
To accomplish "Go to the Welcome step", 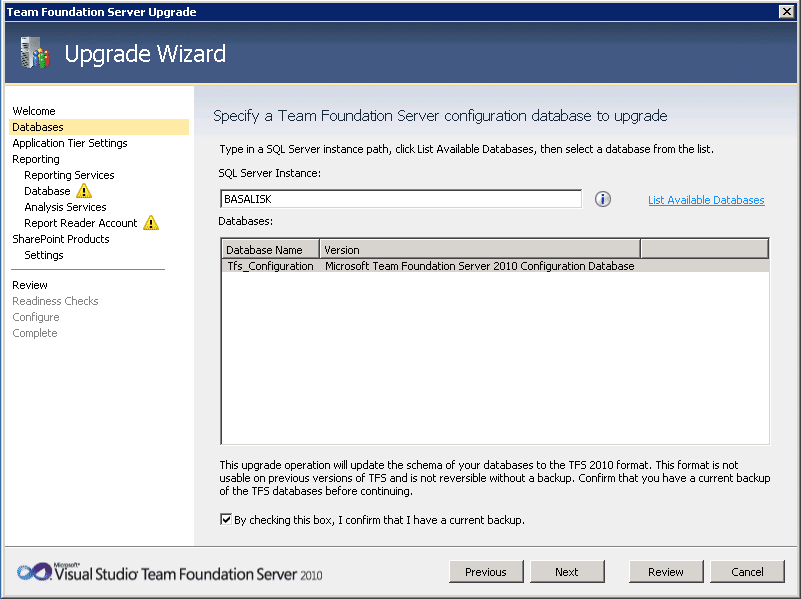I will pos(34,111).
